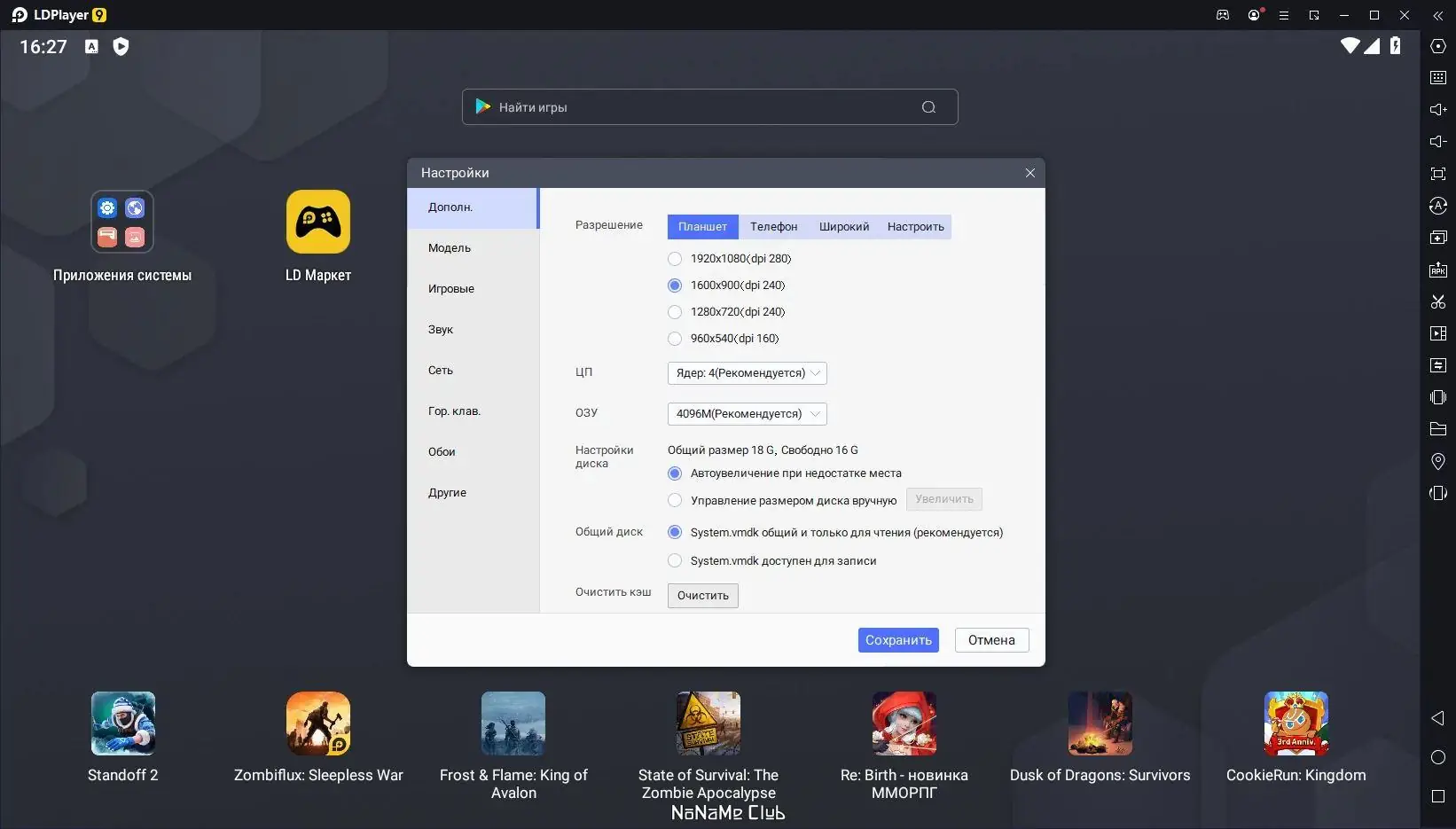Launch Dusk of Dragons: Survivors
Image resolution: width=1456 pixels, height=829 pixels.
pos(1100,723)
